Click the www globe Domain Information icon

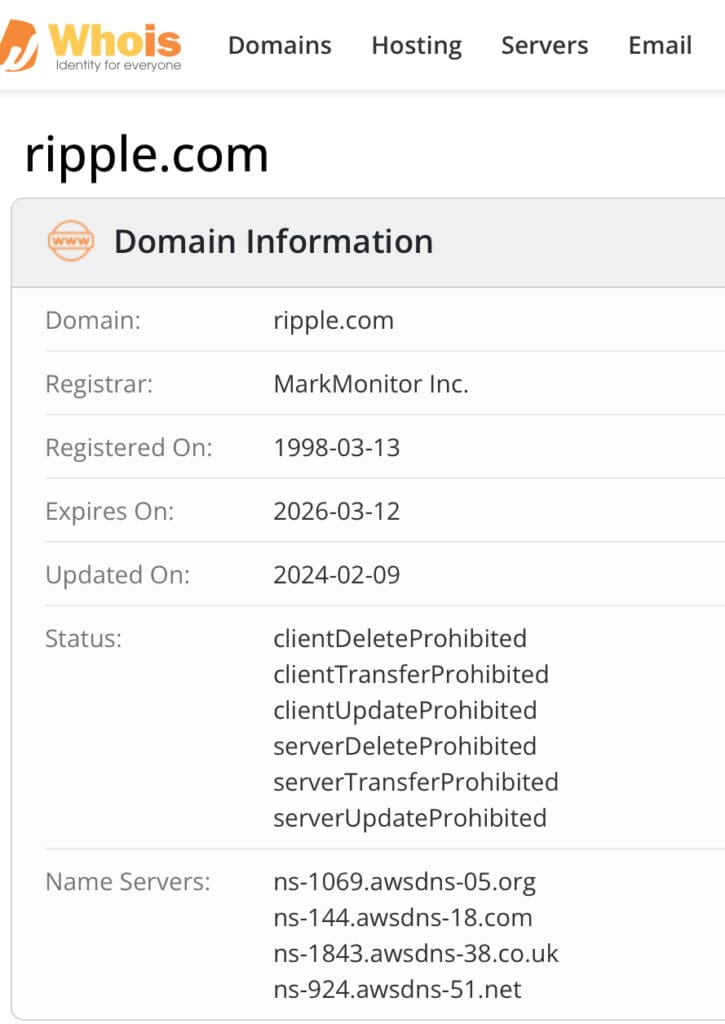[70, 240]
